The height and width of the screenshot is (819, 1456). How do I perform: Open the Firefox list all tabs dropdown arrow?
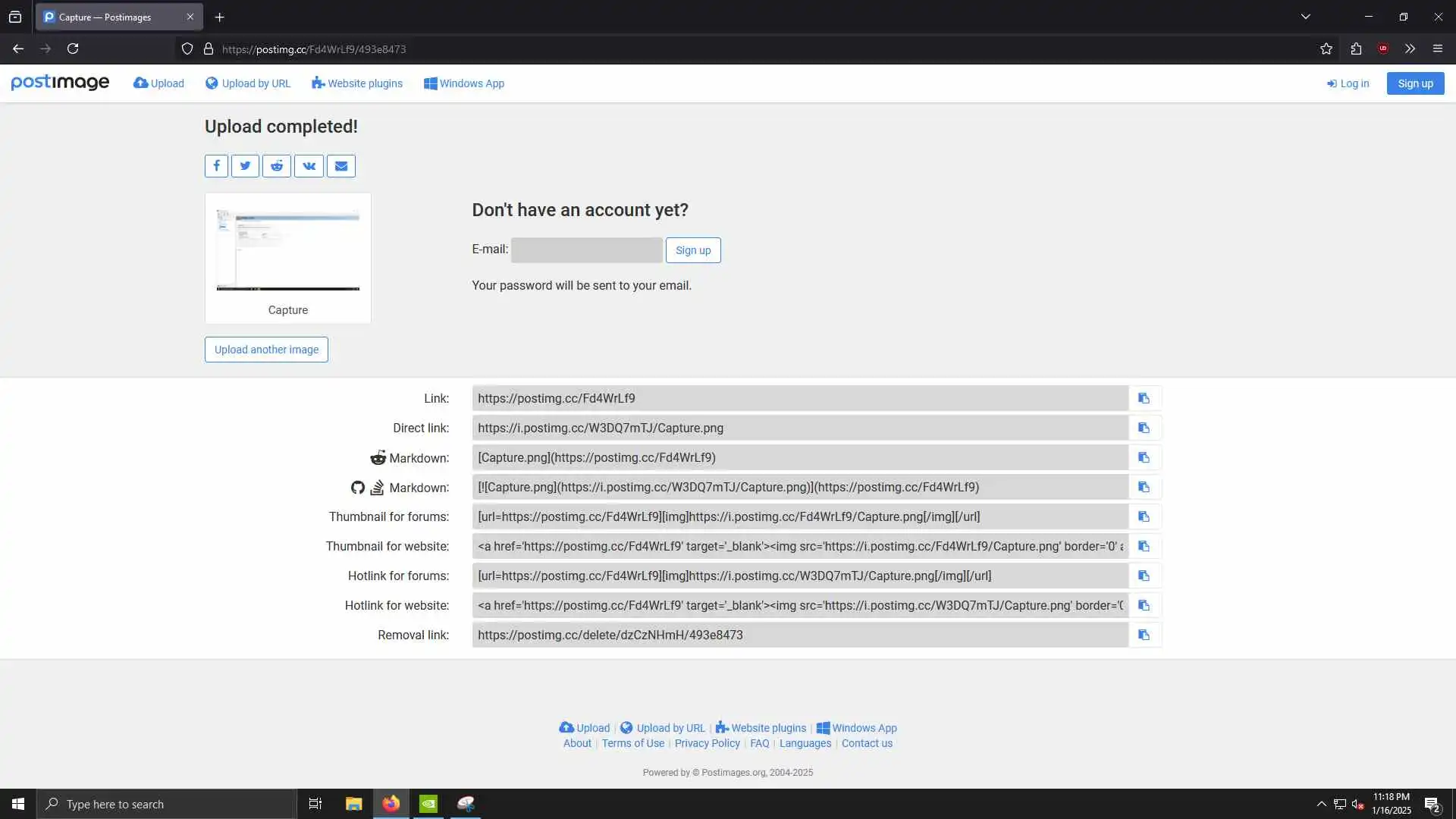tap(1306, 17)
